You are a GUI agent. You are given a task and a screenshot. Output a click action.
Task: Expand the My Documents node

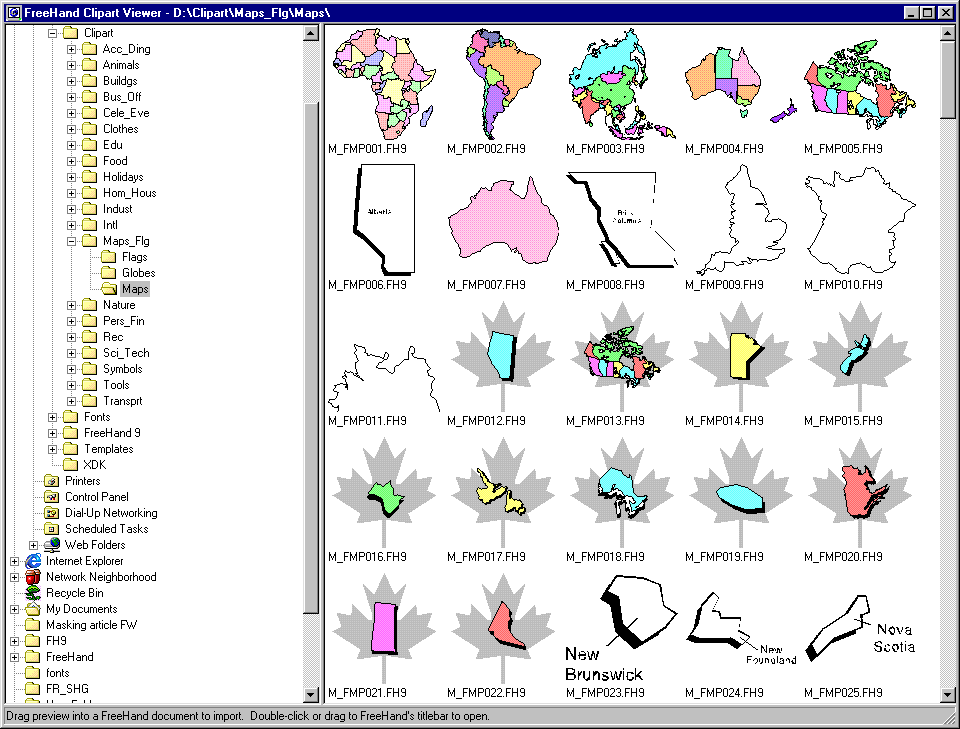click(15, 609)
